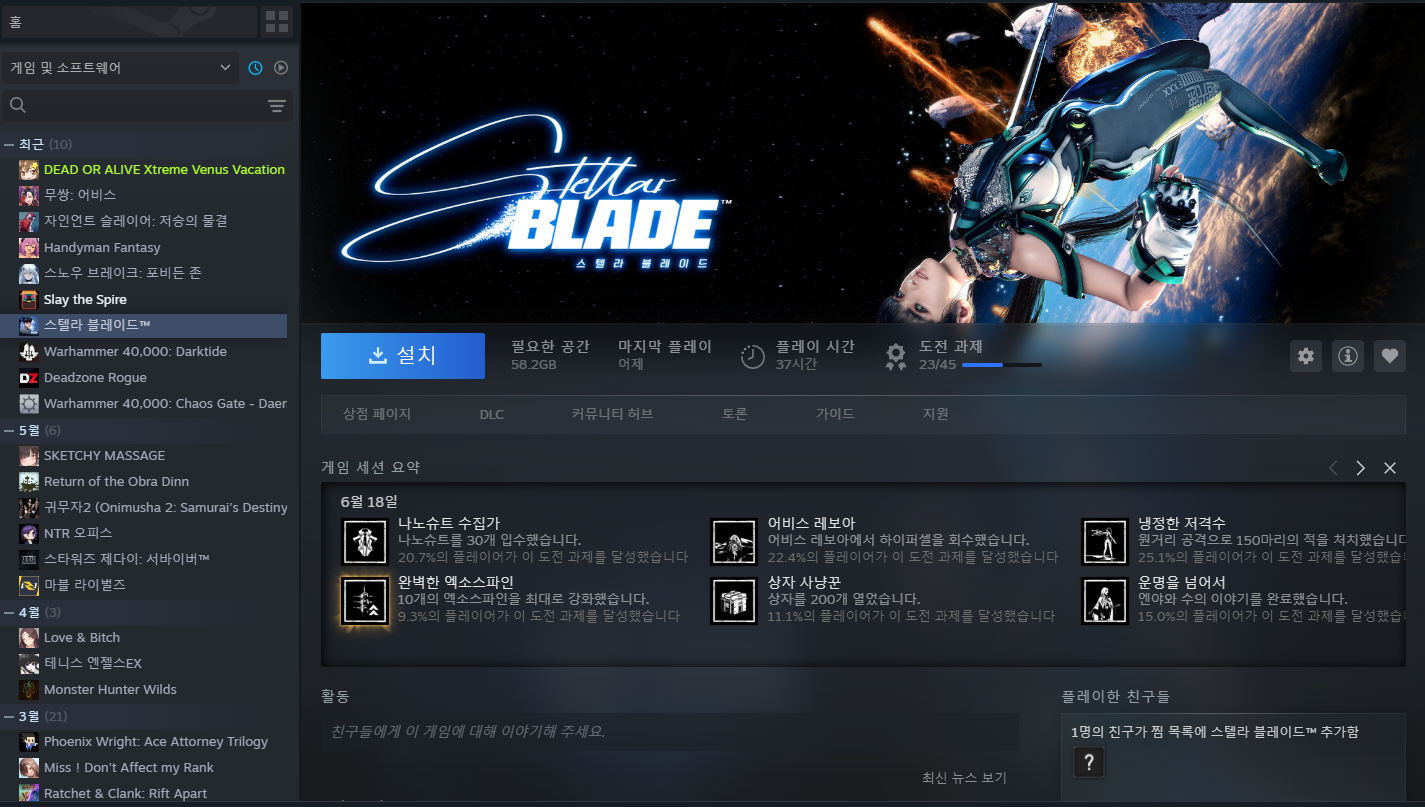This screenshot has width=1425, height=807.
Task: Click the activity post input field
Action: click(x=670, y=732)
